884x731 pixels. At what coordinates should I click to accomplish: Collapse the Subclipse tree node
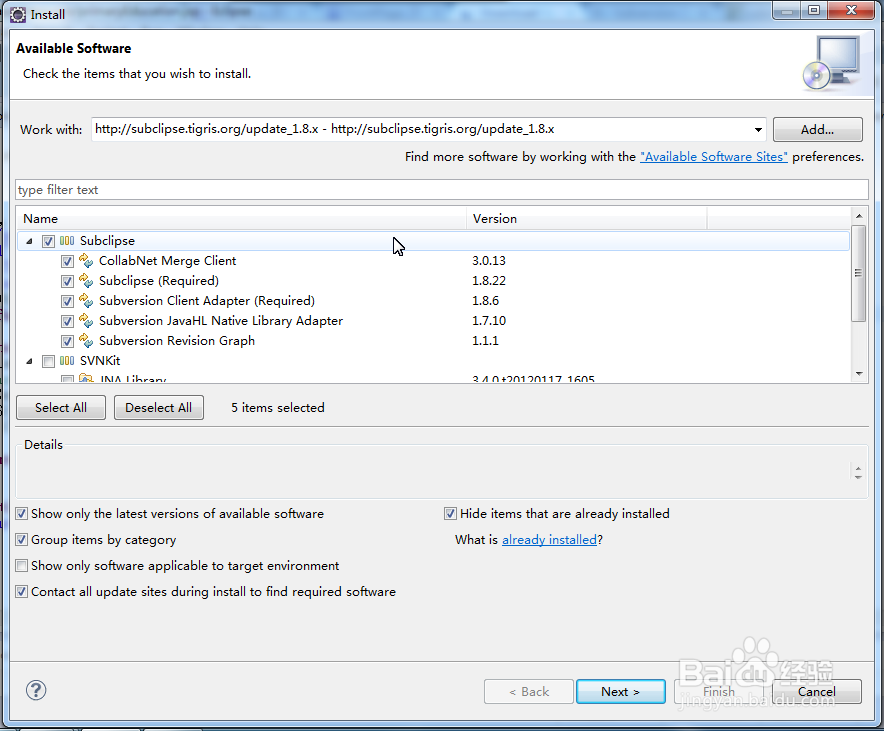pyautogui.click(x=29, y=241)
